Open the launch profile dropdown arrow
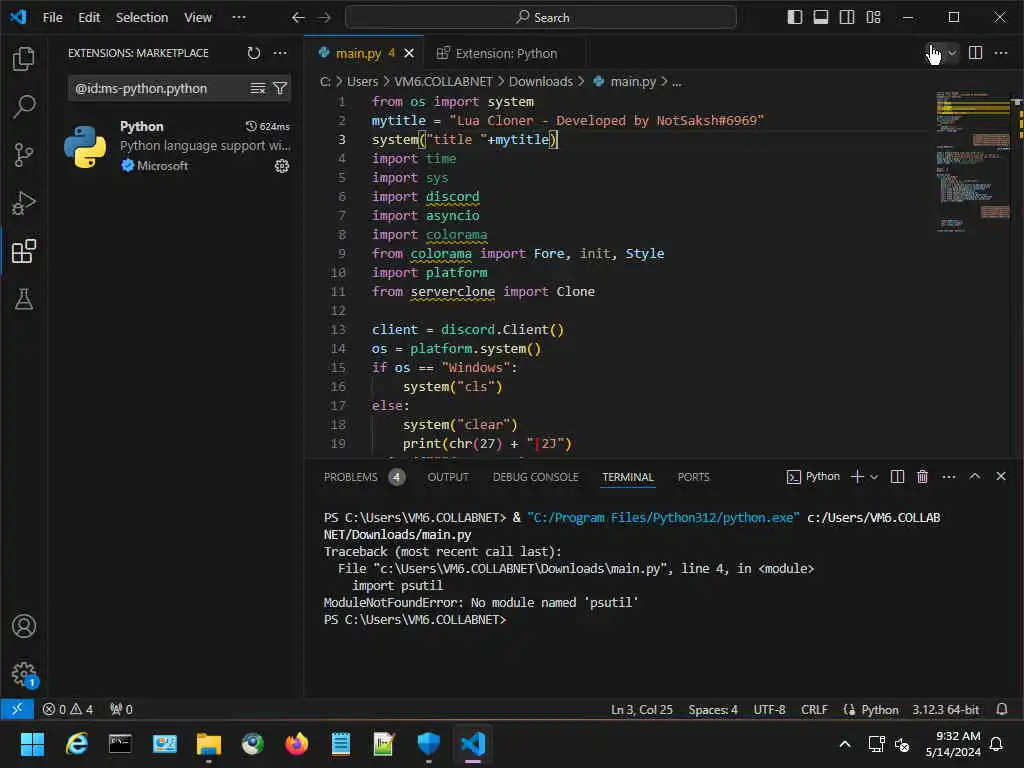Viewport: 1024px width, 768px height. [874, 477]
